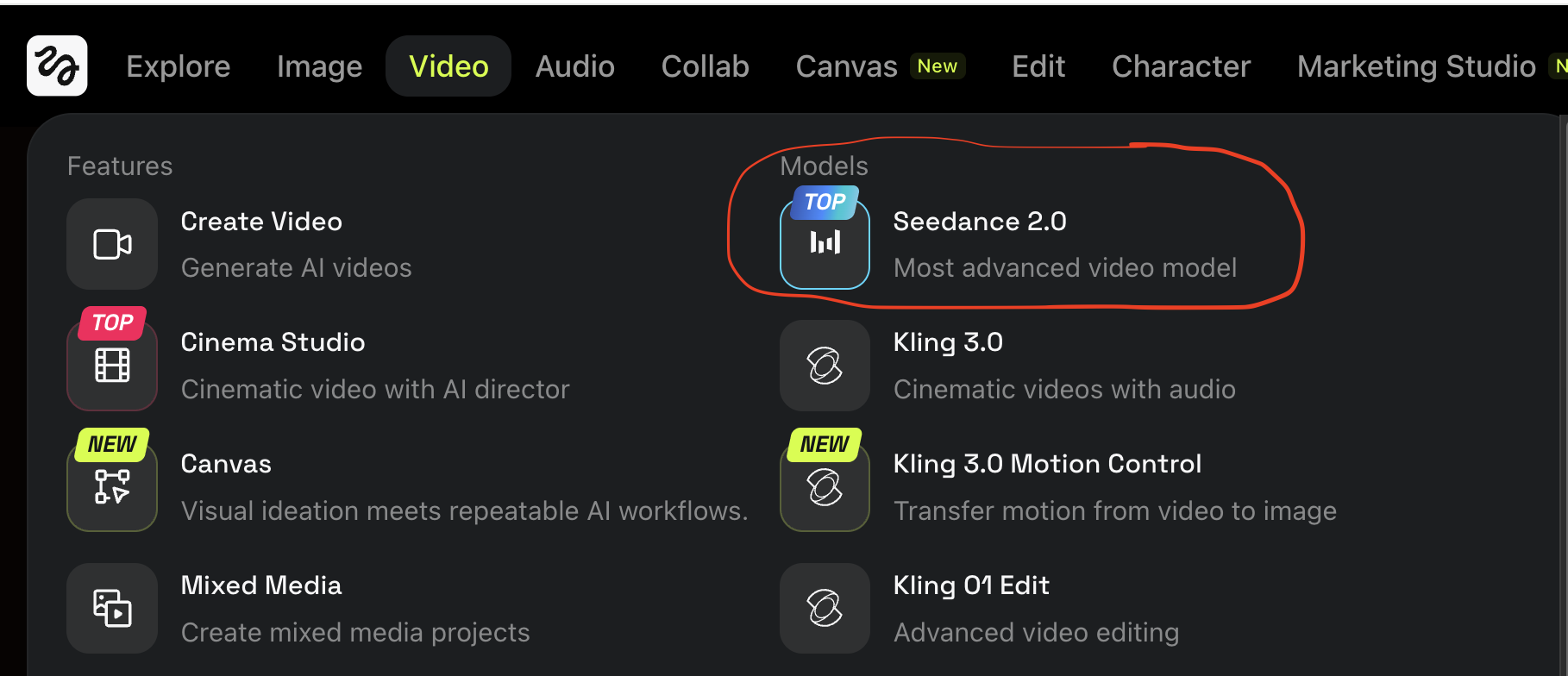Screen dimensions: 1568x676
Task: Click the TOP badge on Seedance 2.0
Action: click(x=825, y=203)
